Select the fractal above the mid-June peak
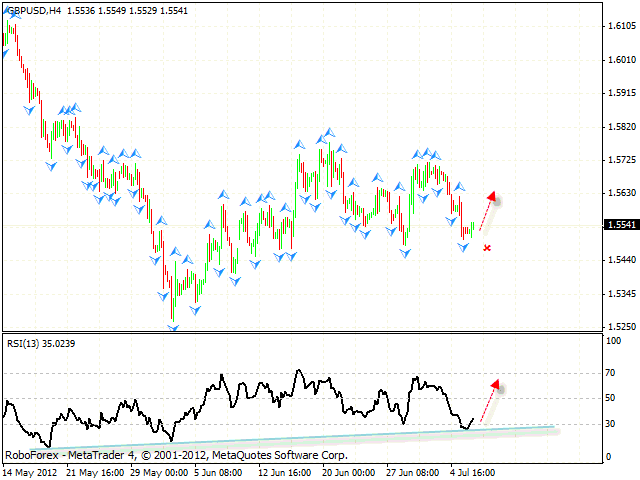640x480 pixels. [327, 131]
